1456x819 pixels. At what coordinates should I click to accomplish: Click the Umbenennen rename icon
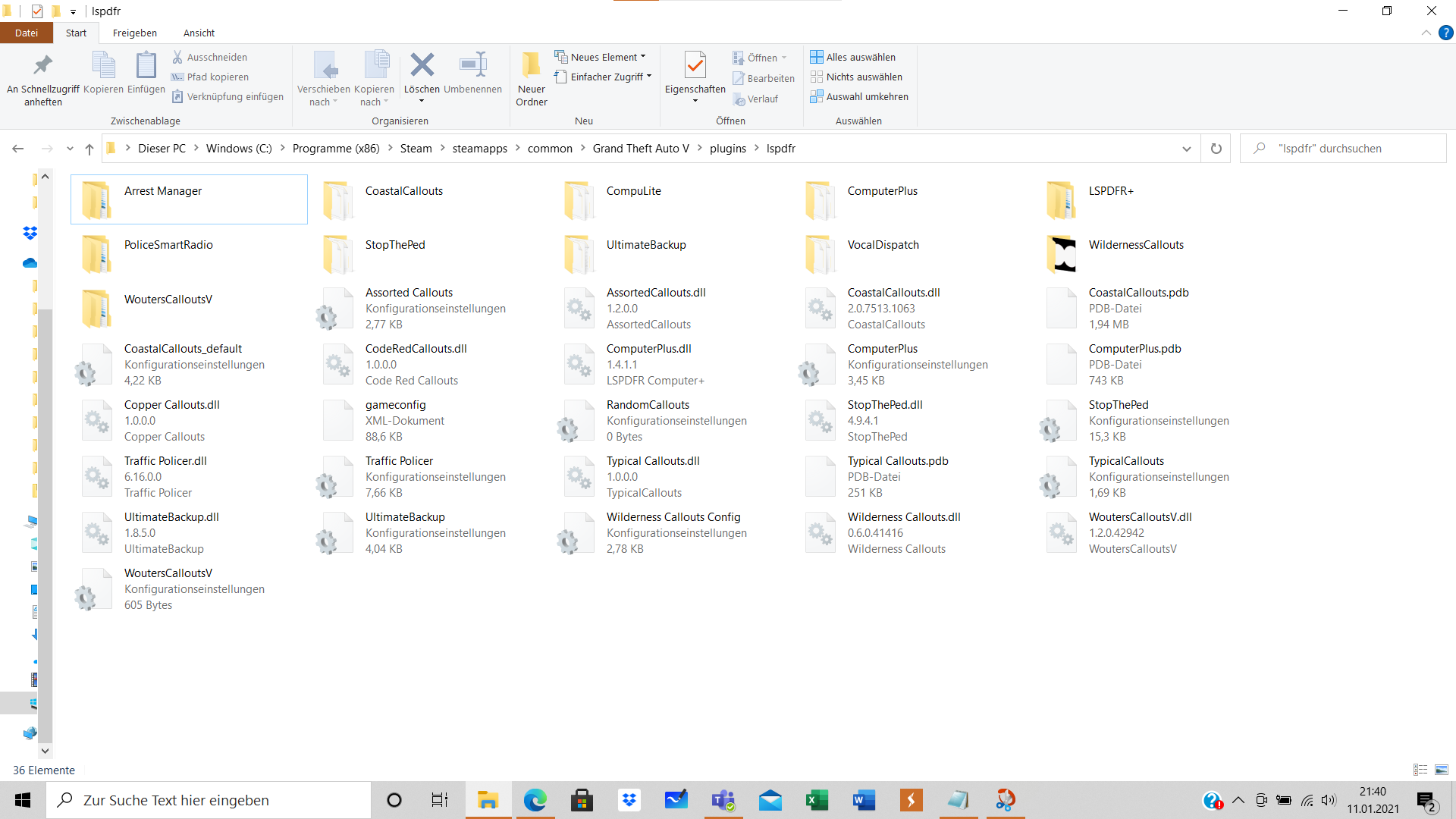click(x=472, y=66)
